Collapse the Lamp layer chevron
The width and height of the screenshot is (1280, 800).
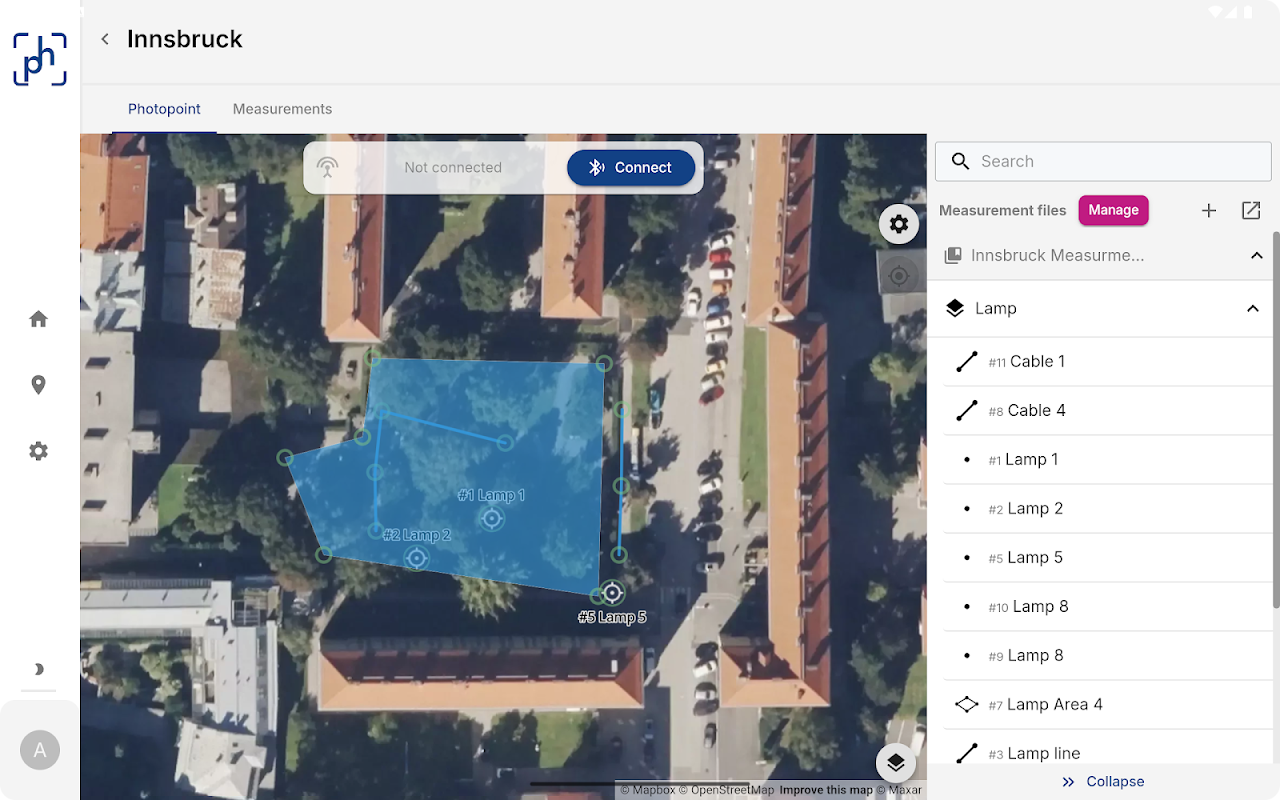tap(1253, 309)
